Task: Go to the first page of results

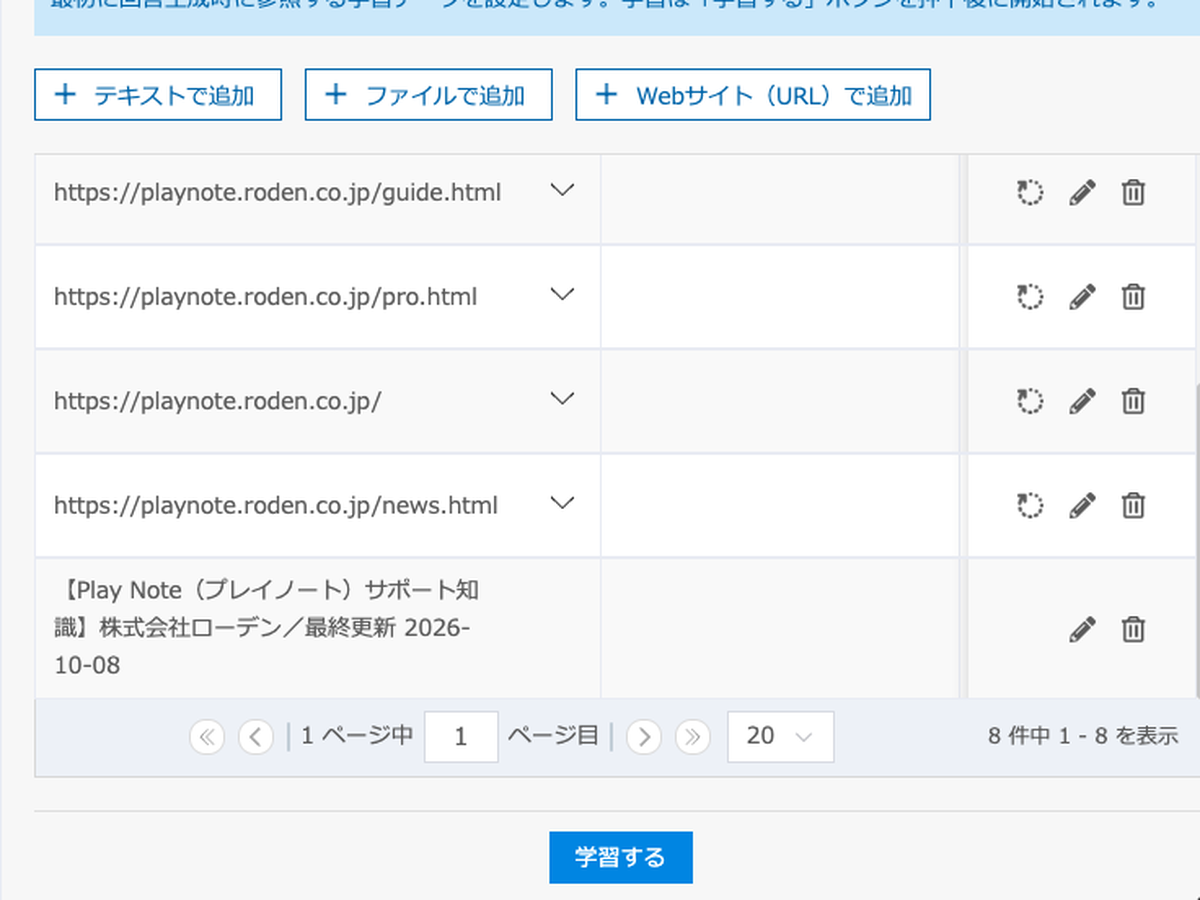Action: 207,737
